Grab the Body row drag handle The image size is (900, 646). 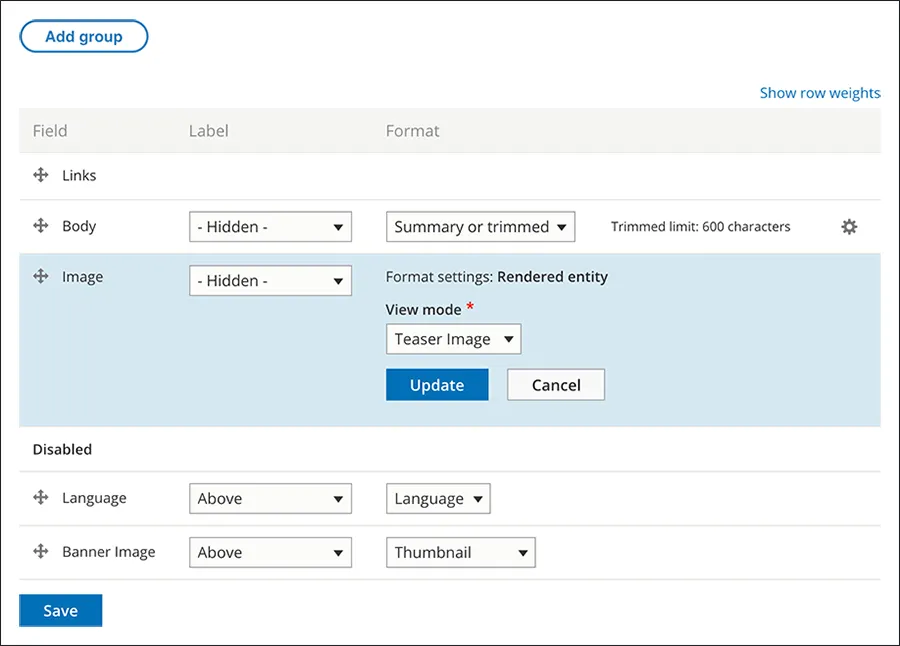point(40,226)
